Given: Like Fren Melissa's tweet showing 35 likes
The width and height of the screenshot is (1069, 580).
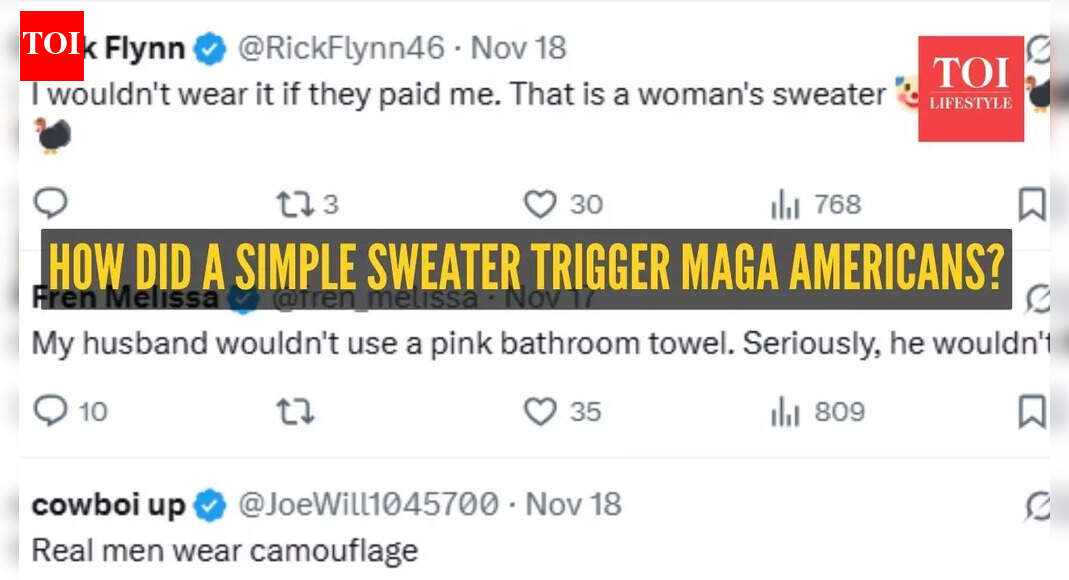Looking at the screenshot, I should point(544,410).
